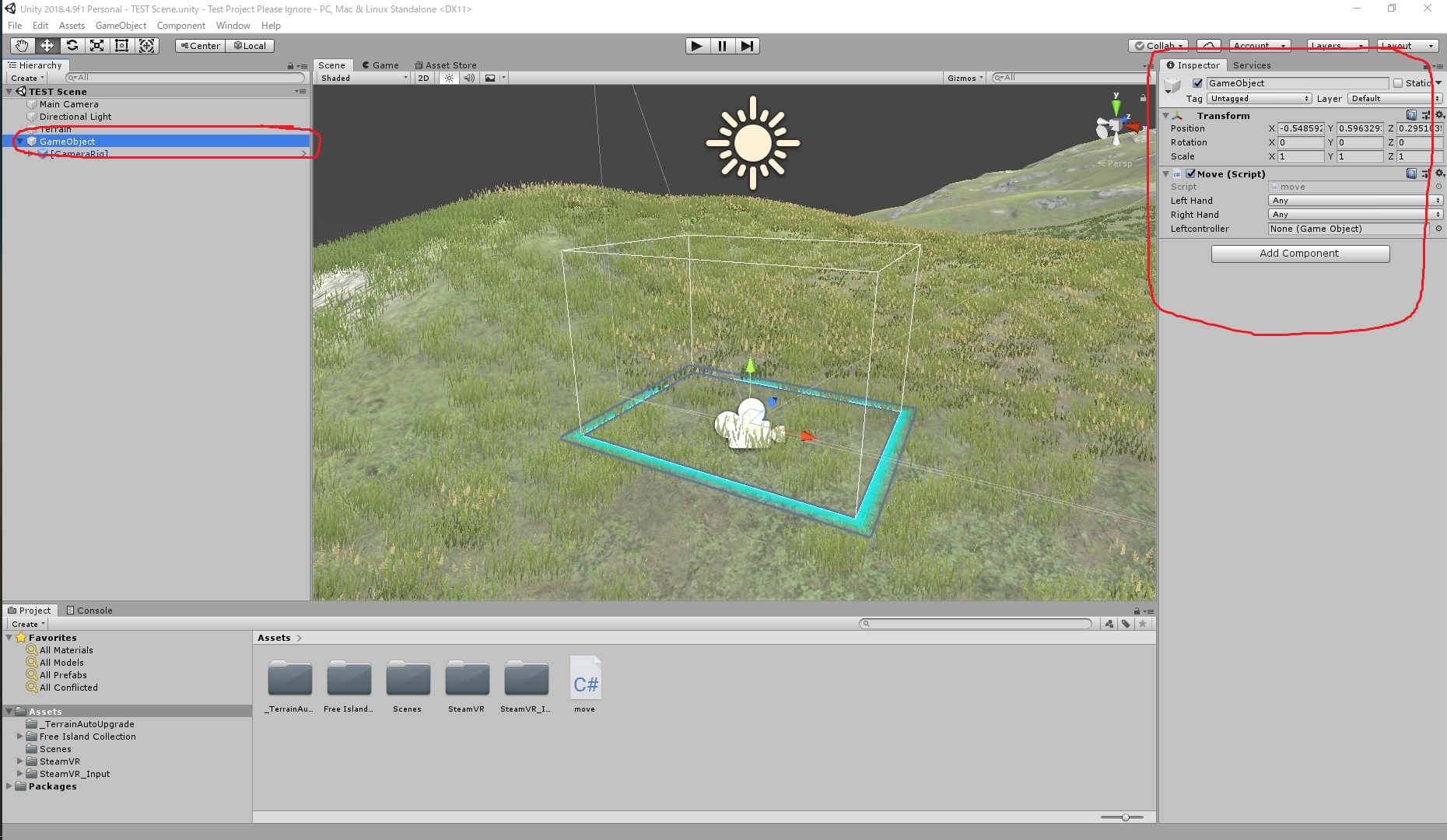Toggle 2D mode in the Scene view
This screenshot has width=1447, height=840.
click(423, 78)
